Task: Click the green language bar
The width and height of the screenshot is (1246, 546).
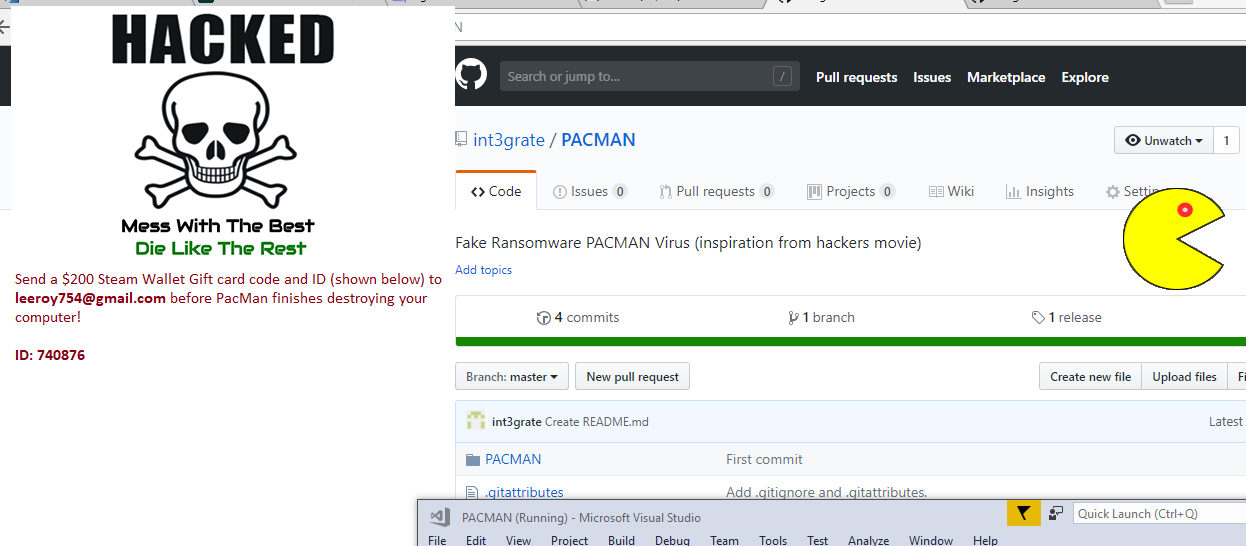Action: [x=850, y=342]
